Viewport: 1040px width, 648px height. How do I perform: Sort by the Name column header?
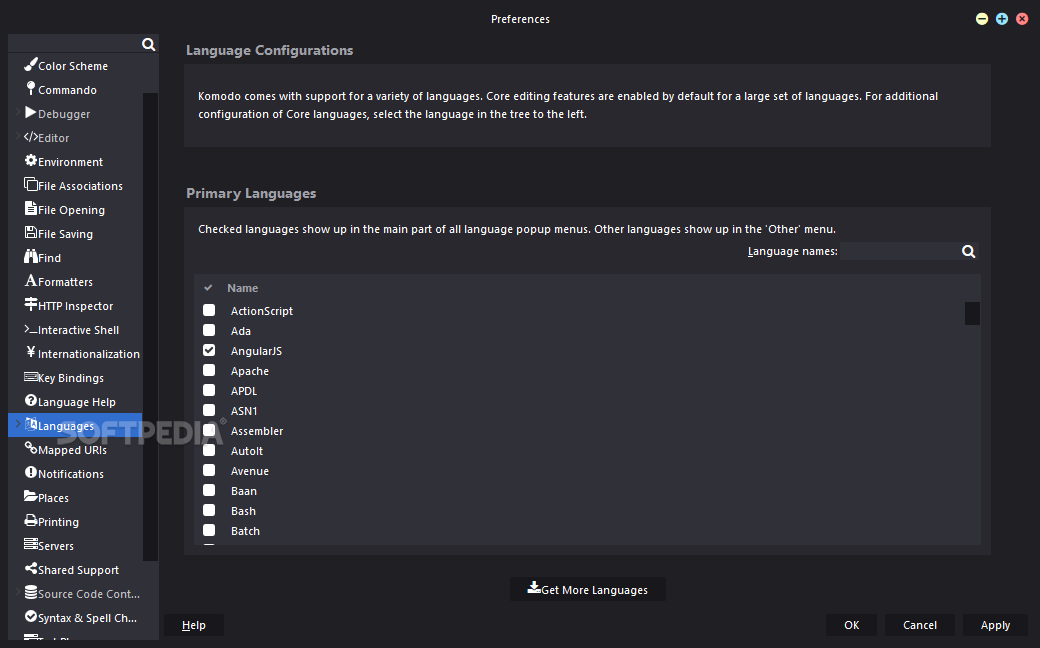click(243, 288)
